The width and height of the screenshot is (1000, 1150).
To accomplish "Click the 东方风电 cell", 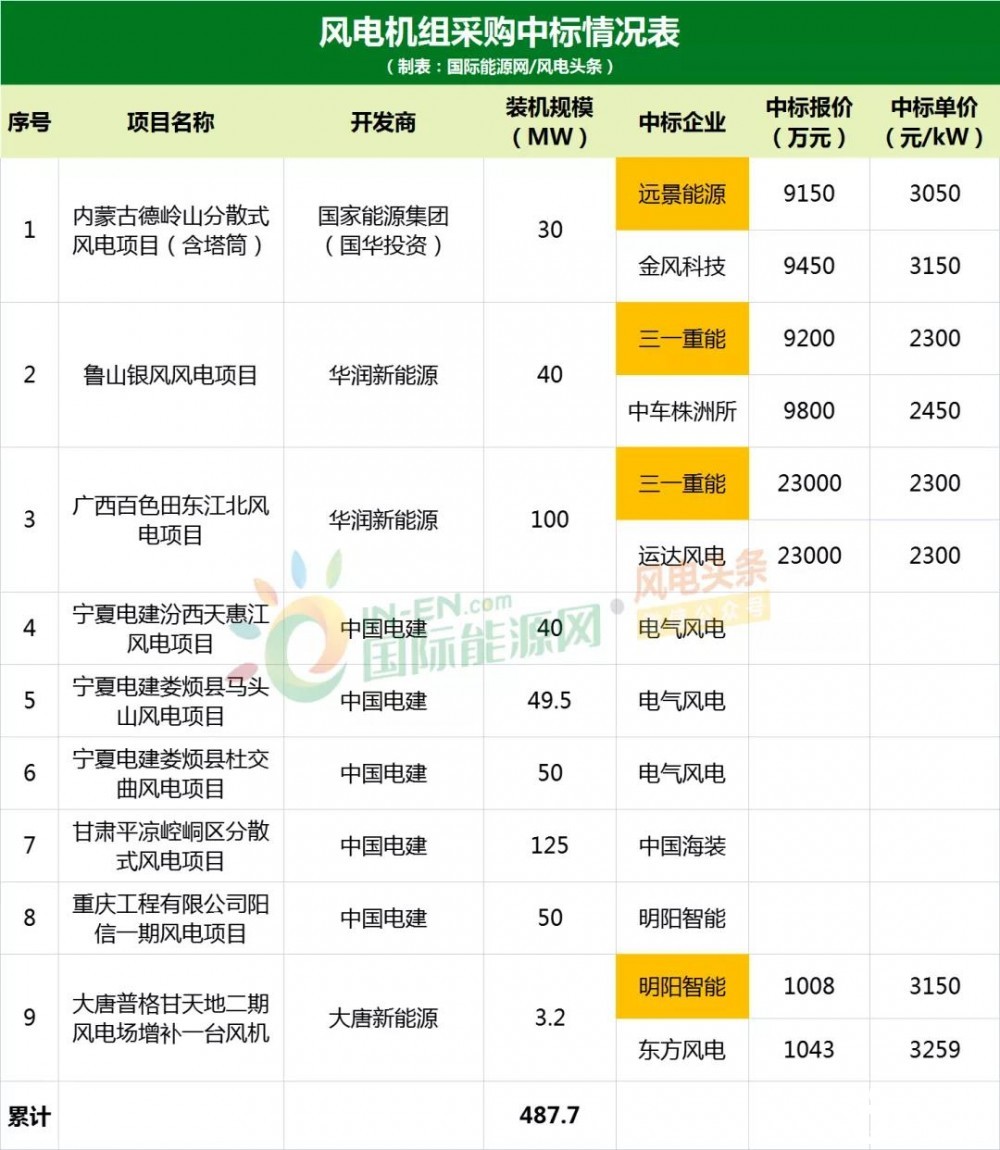I will [682, 1049].
